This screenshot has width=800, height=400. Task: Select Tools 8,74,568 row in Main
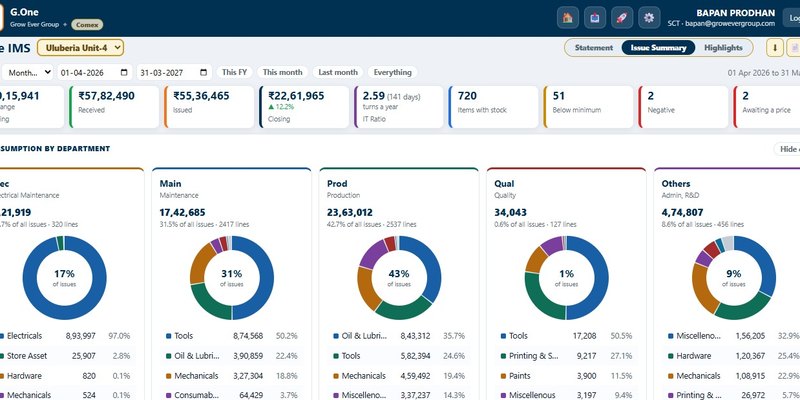232,336
